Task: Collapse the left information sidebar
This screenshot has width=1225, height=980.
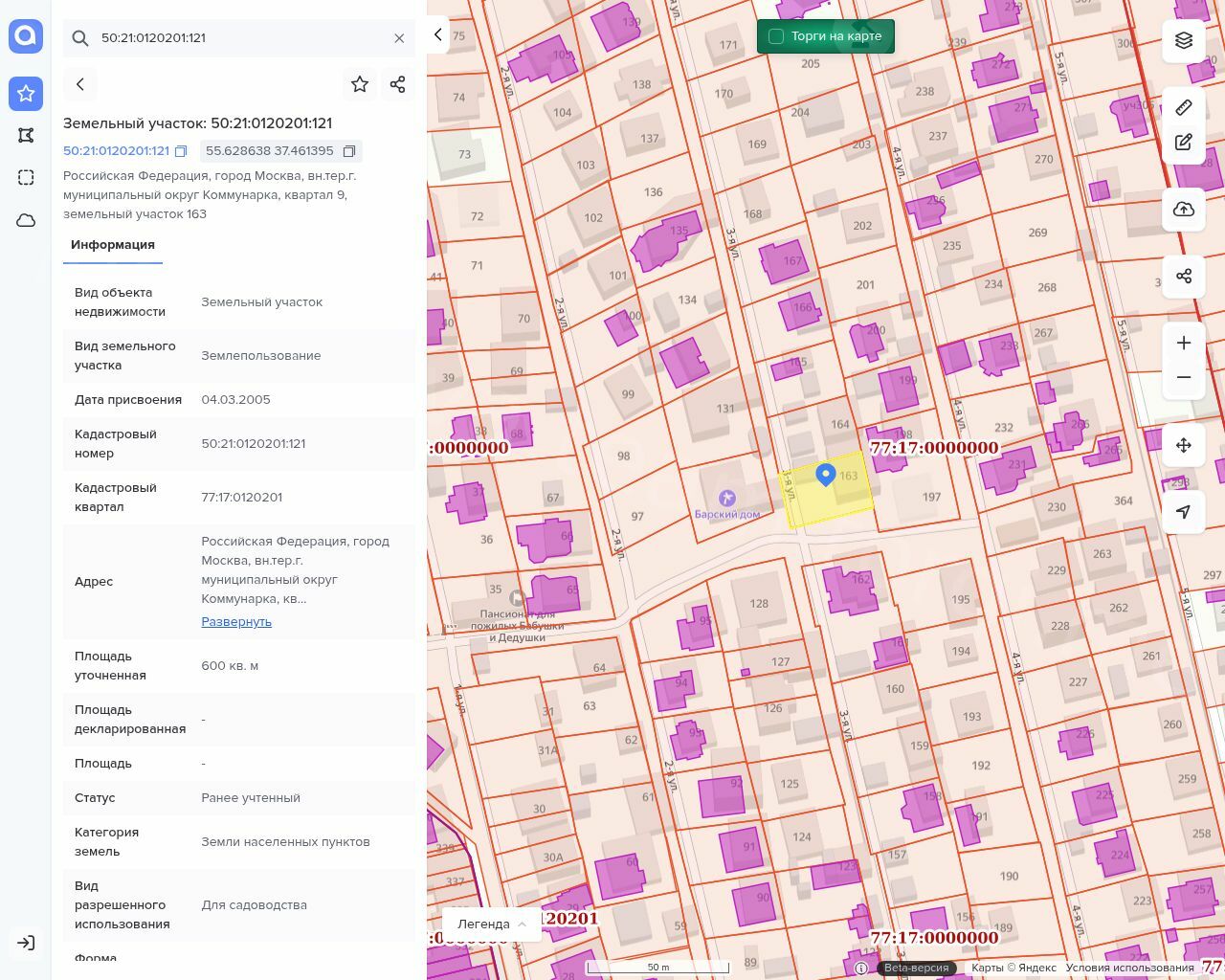Action: pyautogui.click(x=438, y=34)
